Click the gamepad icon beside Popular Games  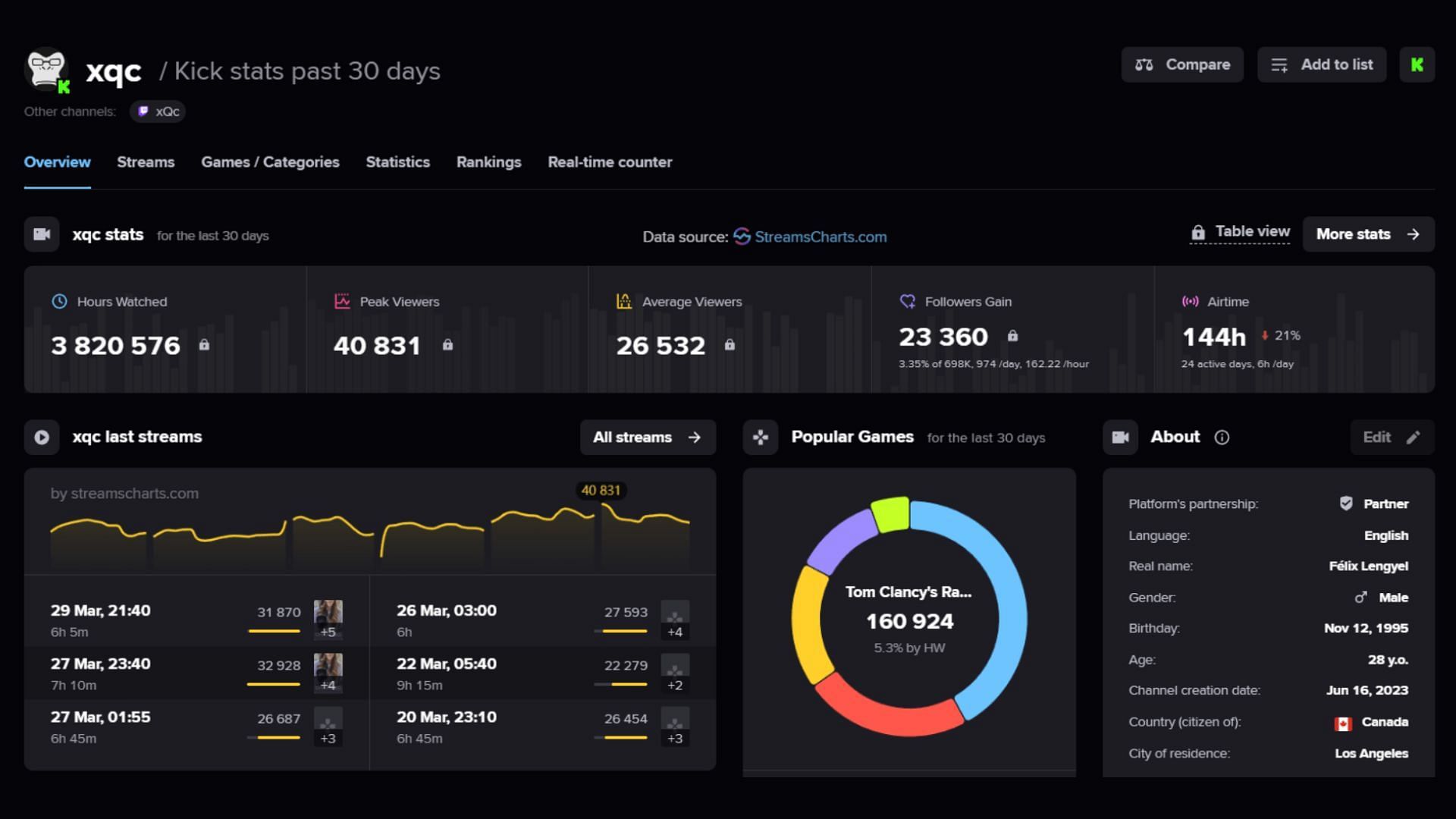tap(760, 438)
